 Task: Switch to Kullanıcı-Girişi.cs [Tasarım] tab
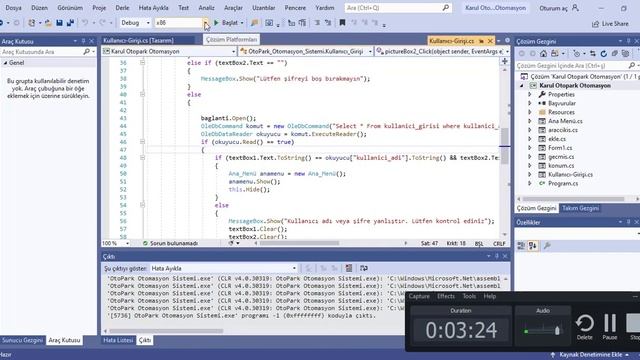(x=138, y=40)
